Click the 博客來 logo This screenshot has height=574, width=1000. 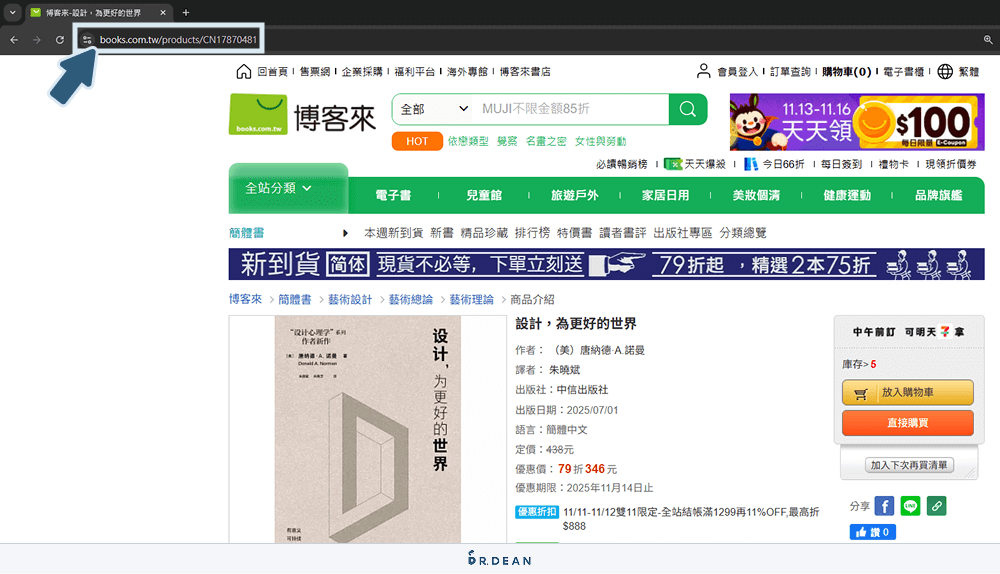tap(302, 115)
